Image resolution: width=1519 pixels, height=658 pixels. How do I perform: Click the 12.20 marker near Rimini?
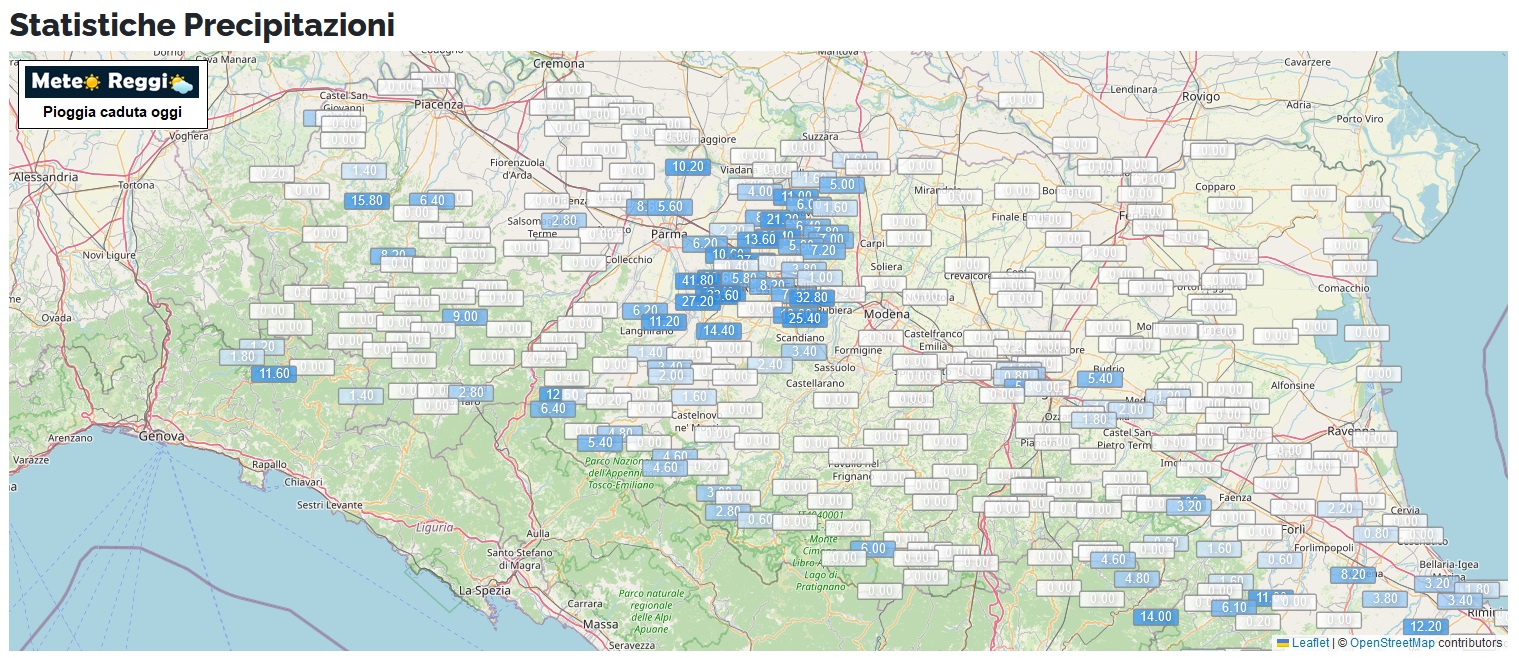[1425, 627]
